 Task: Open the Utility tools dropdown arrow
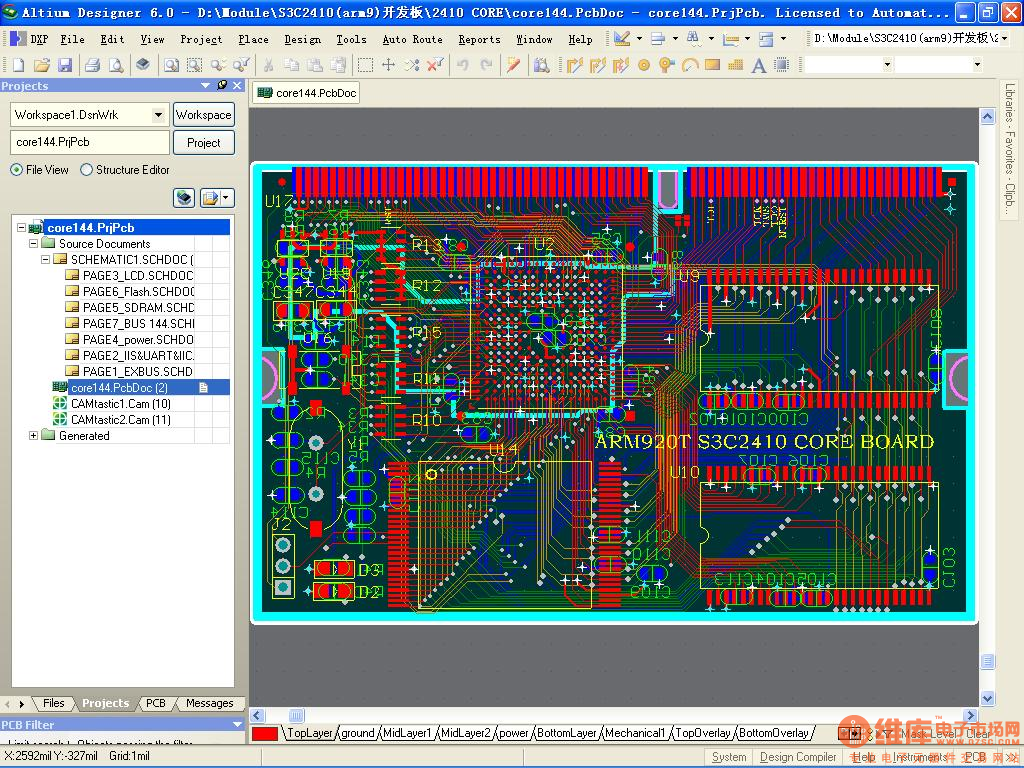tap(639, 39)
